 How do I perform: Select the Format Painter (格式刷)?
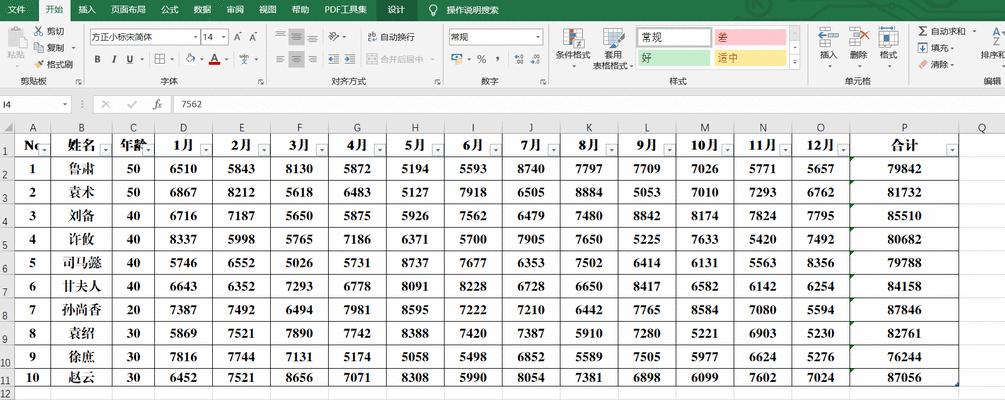53,64
